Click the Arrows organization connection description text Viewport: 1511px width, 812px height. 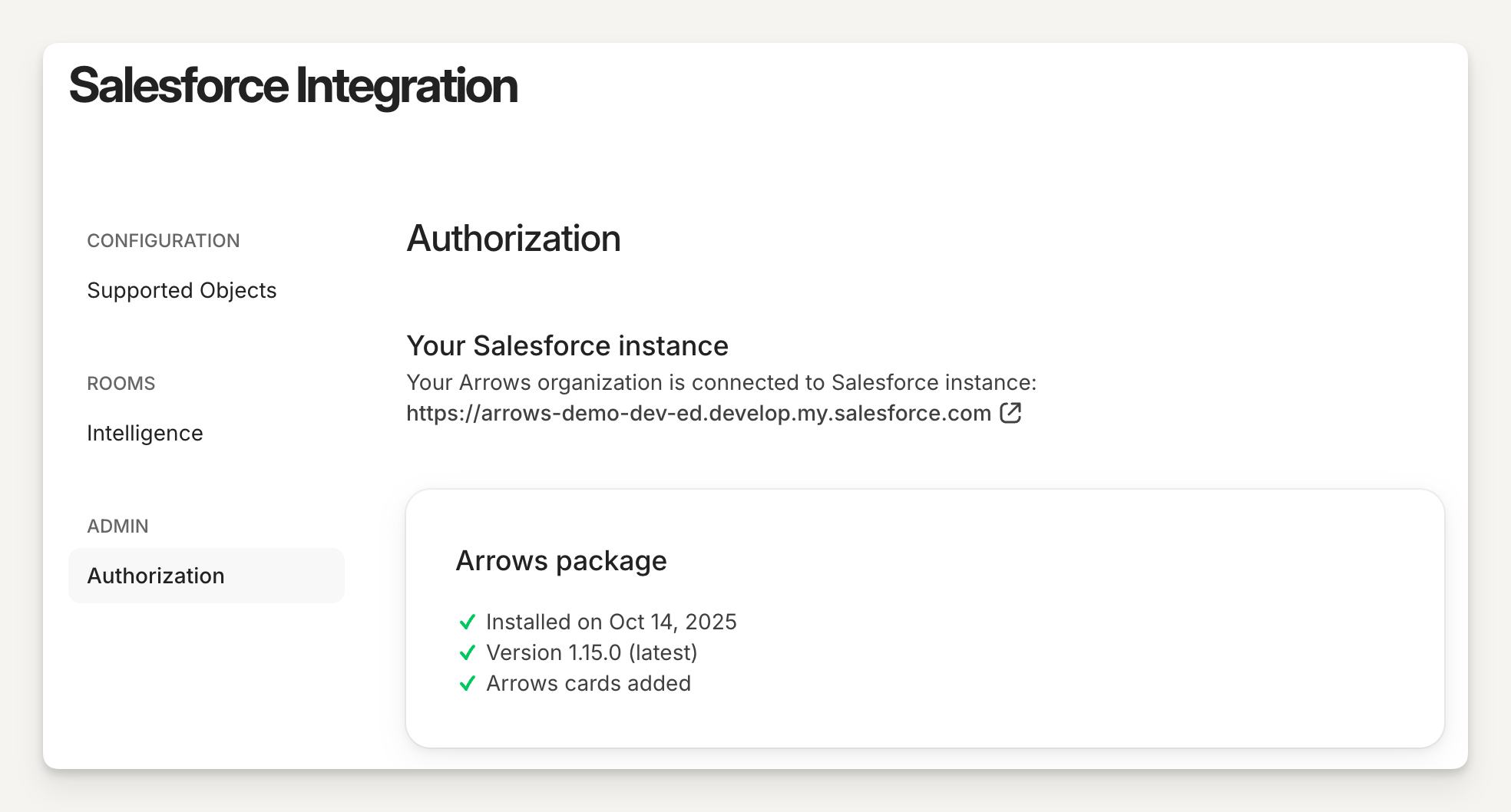pyautogui.click(x=721, y=382)
